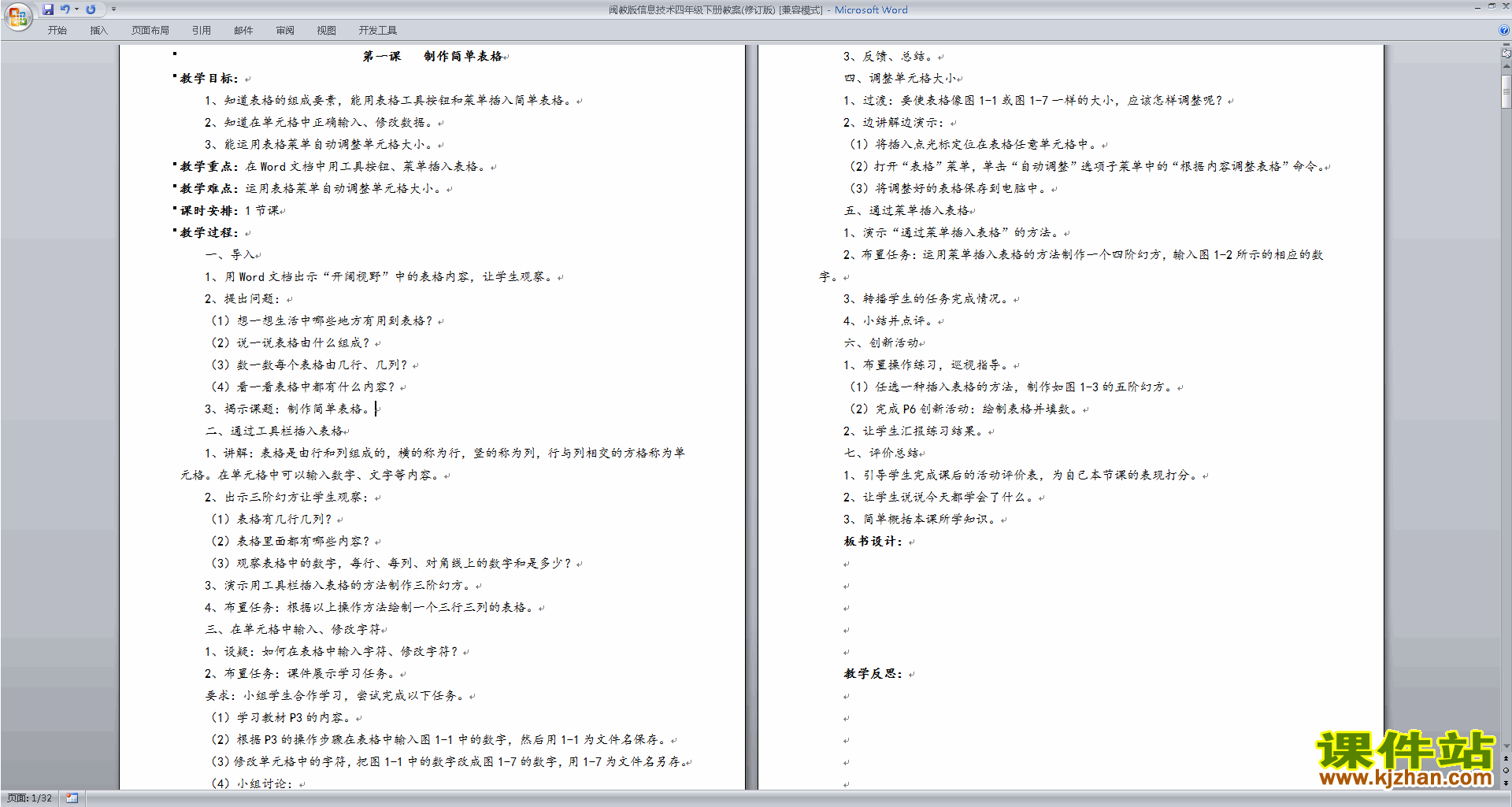Switch to the 引用 tab
This screenshot has width=1512, height=807.
tap(202, 31)
